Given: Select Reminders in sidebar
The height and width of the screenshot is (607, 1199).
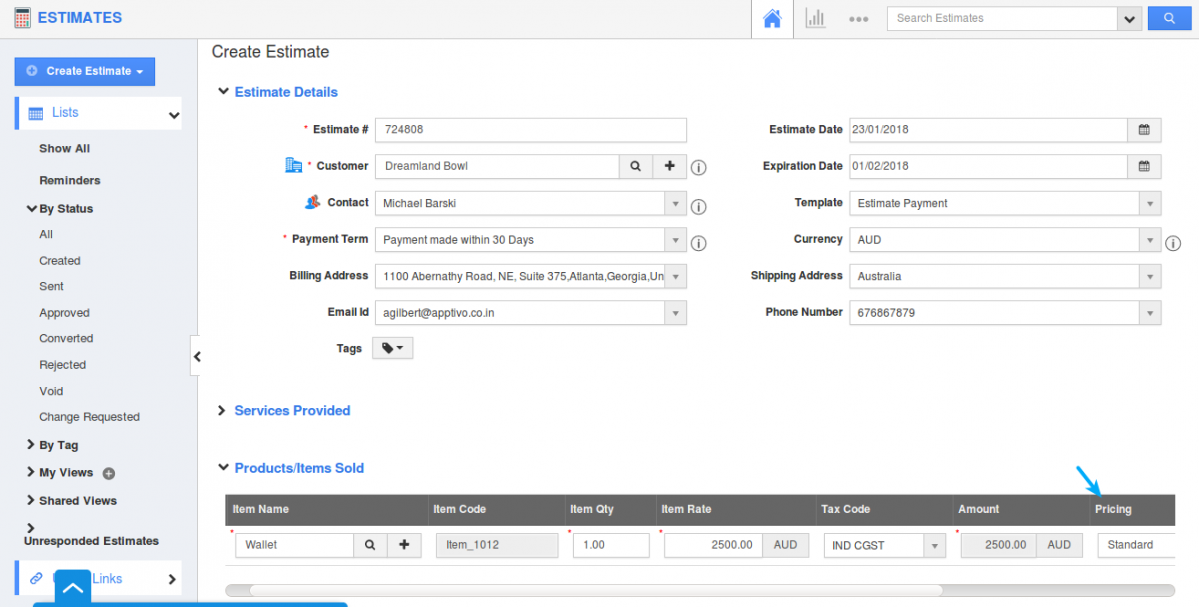Looking at the screenshot, I should pyautogui.click(x=70, y=180).
